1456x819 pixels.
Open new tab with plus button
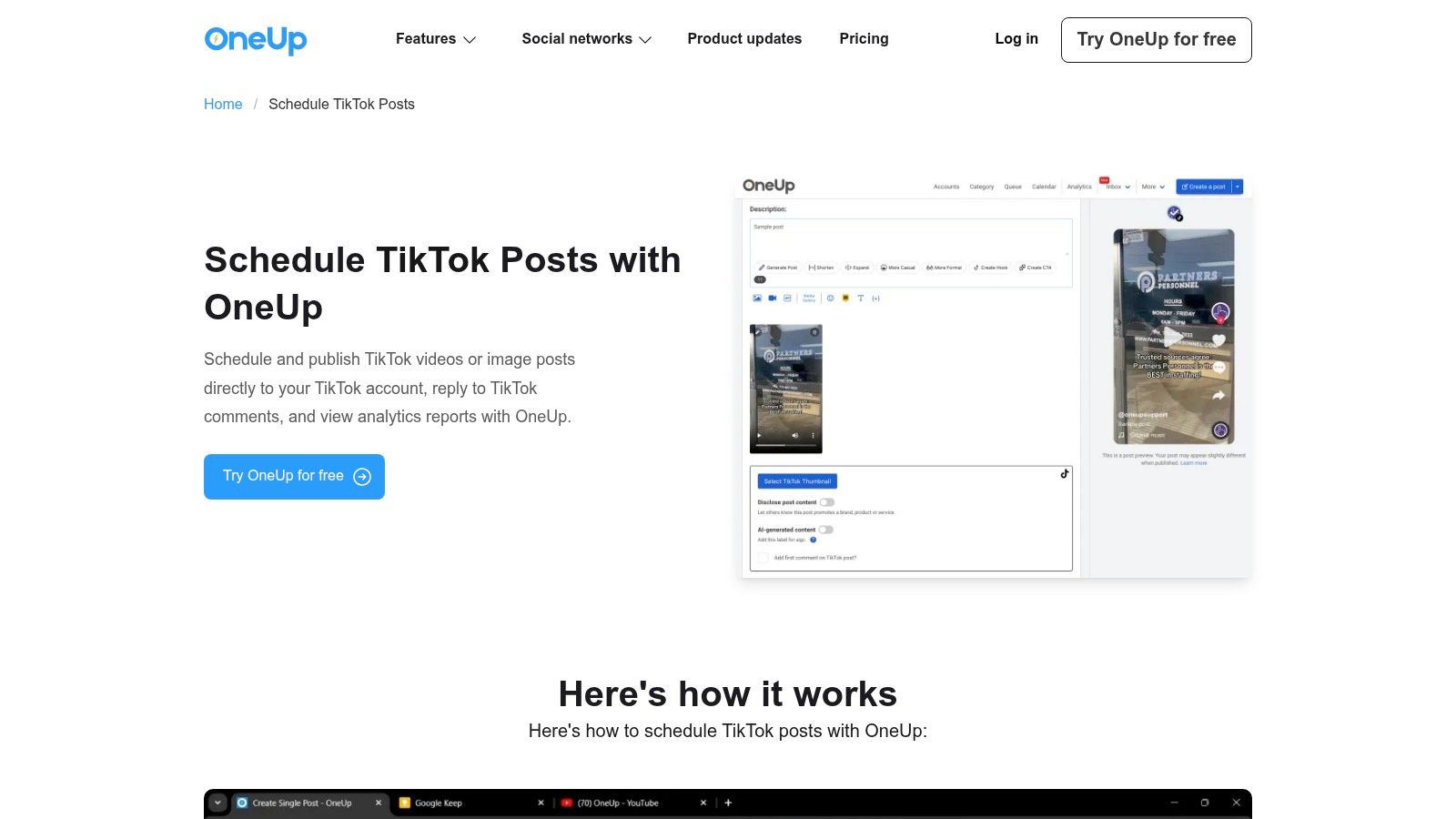point(728,803)
